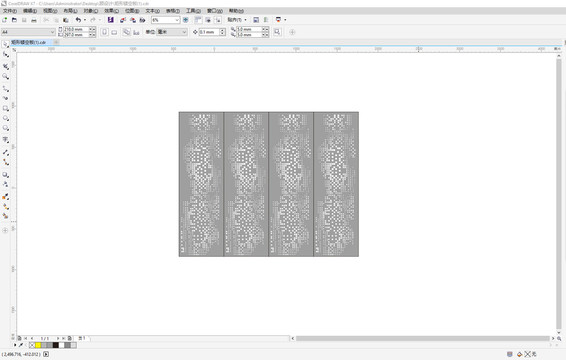Open the 视图 (View) menu
Screen dimensions: 566x360
[x=50, y=11]
